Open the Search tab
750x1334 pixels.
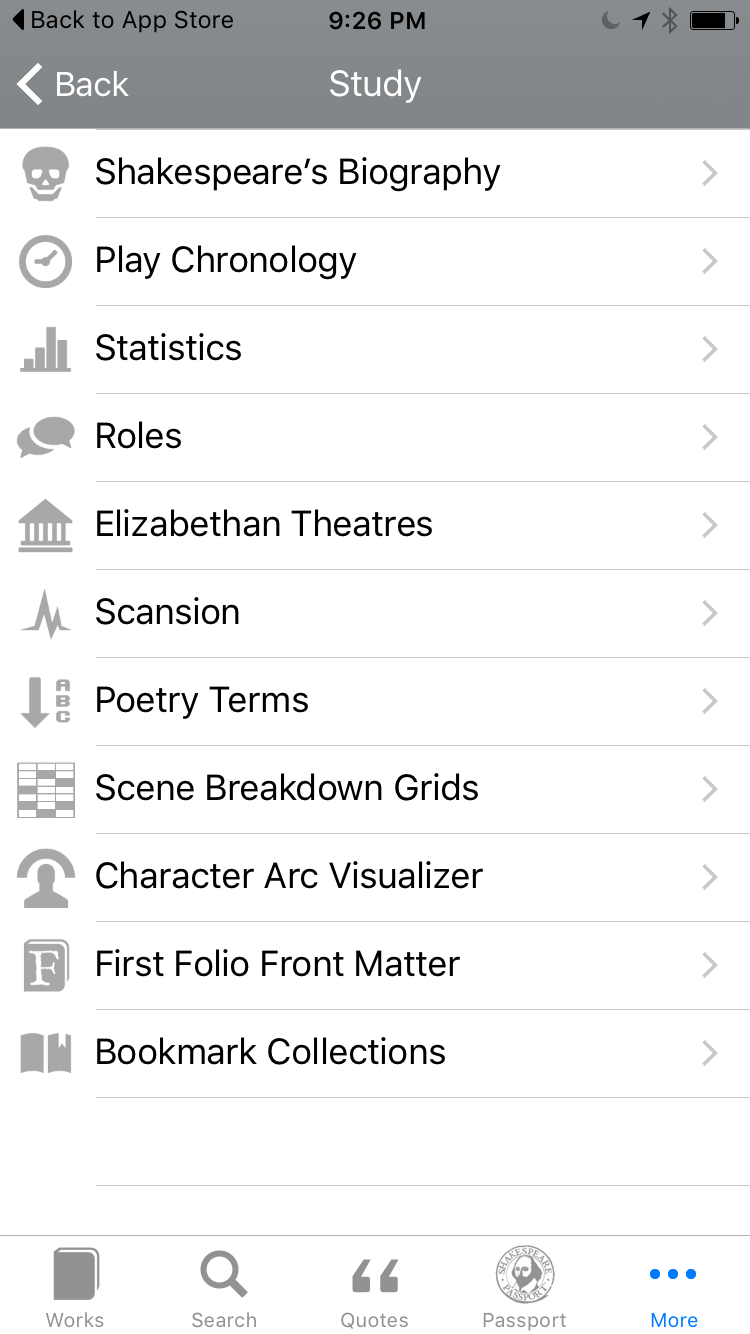point(224,1288)
